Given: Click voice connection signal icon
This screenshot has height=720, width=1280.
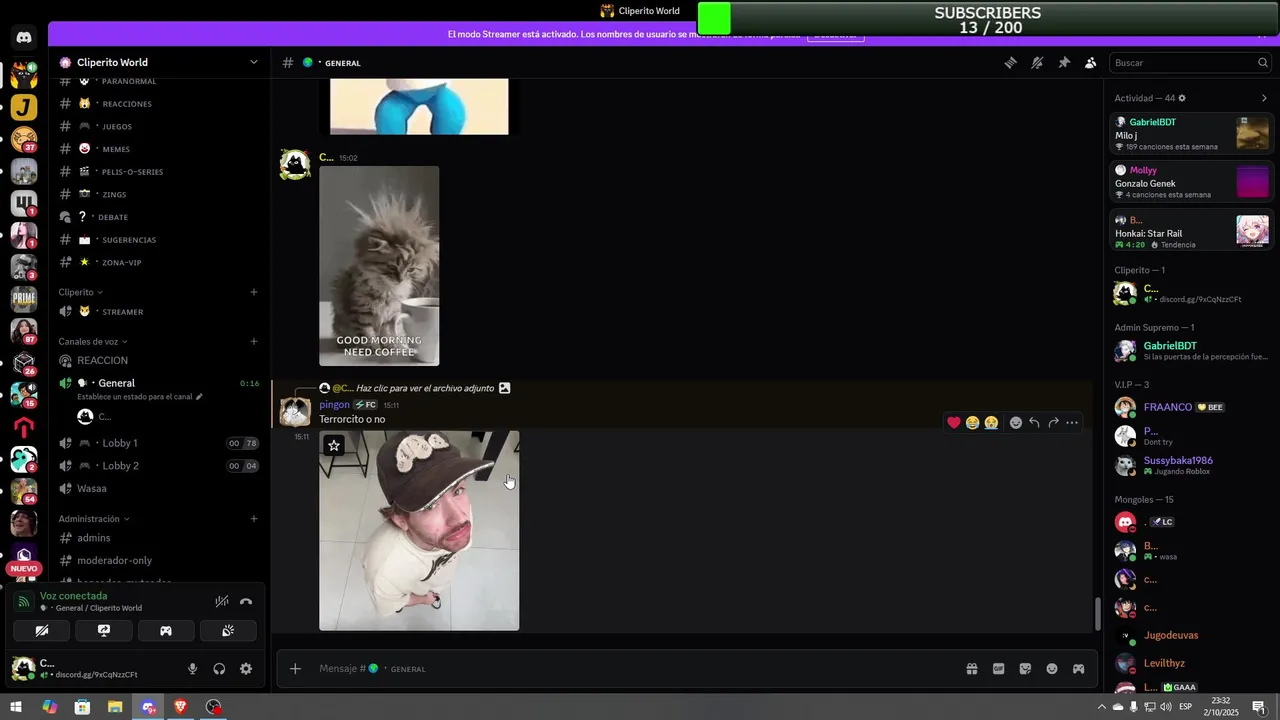Looking at the screenshot, I should click(x=24, y=602).
